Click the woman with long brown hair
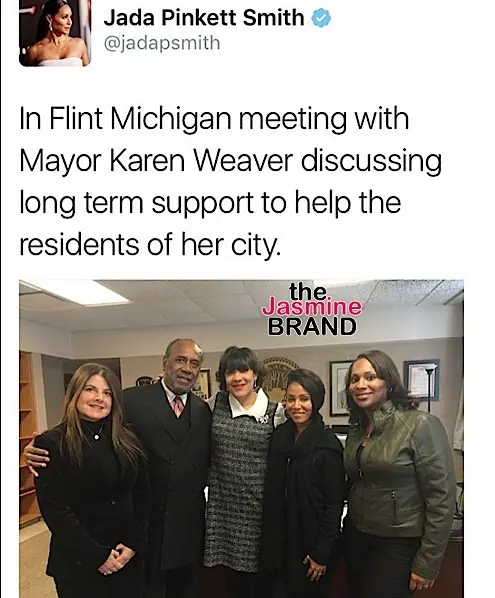This screenshot has height=598, width=495. 90,481
